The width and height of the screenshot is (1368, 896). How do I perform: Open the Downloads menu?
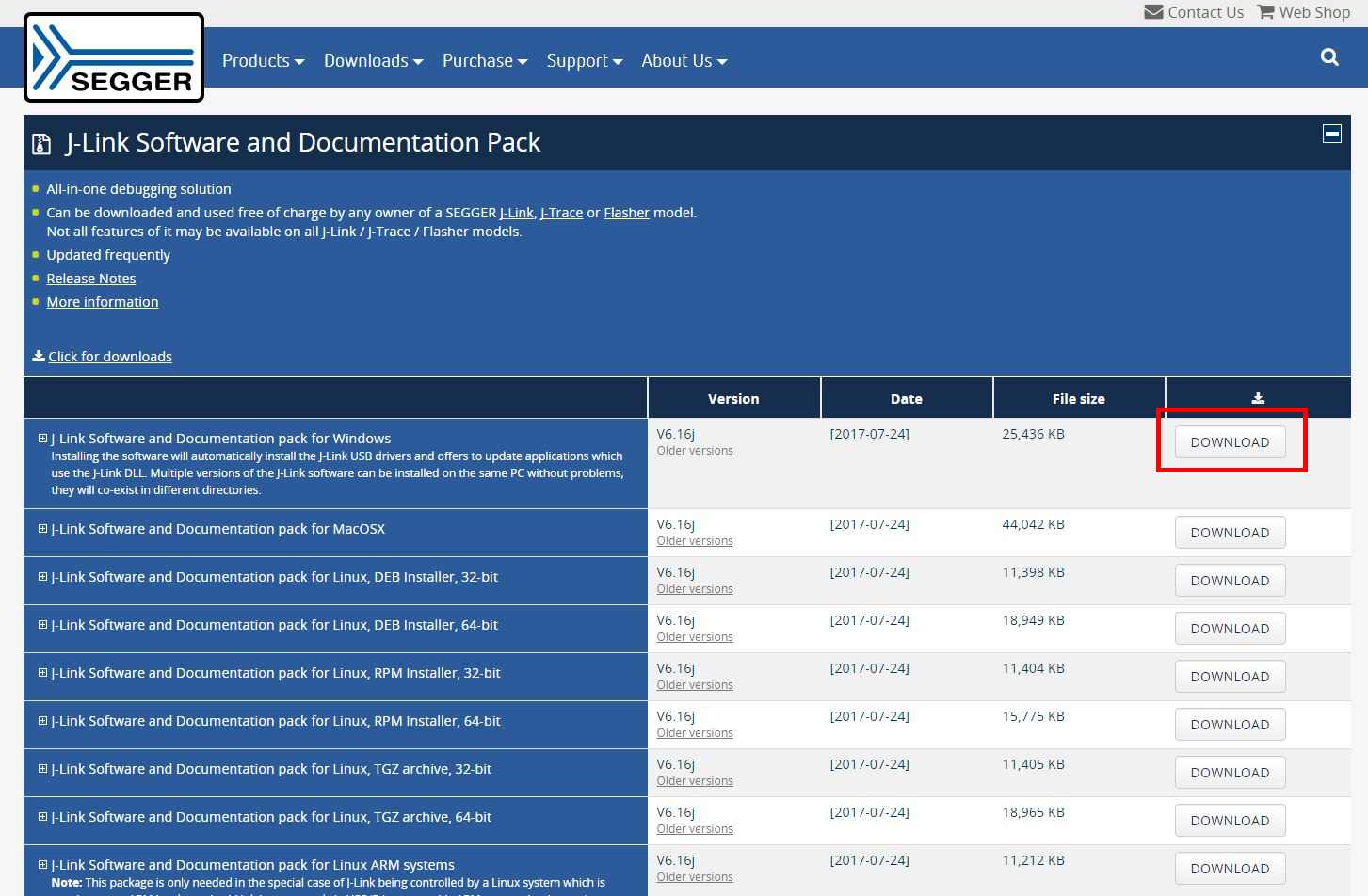tap(373, 60)
